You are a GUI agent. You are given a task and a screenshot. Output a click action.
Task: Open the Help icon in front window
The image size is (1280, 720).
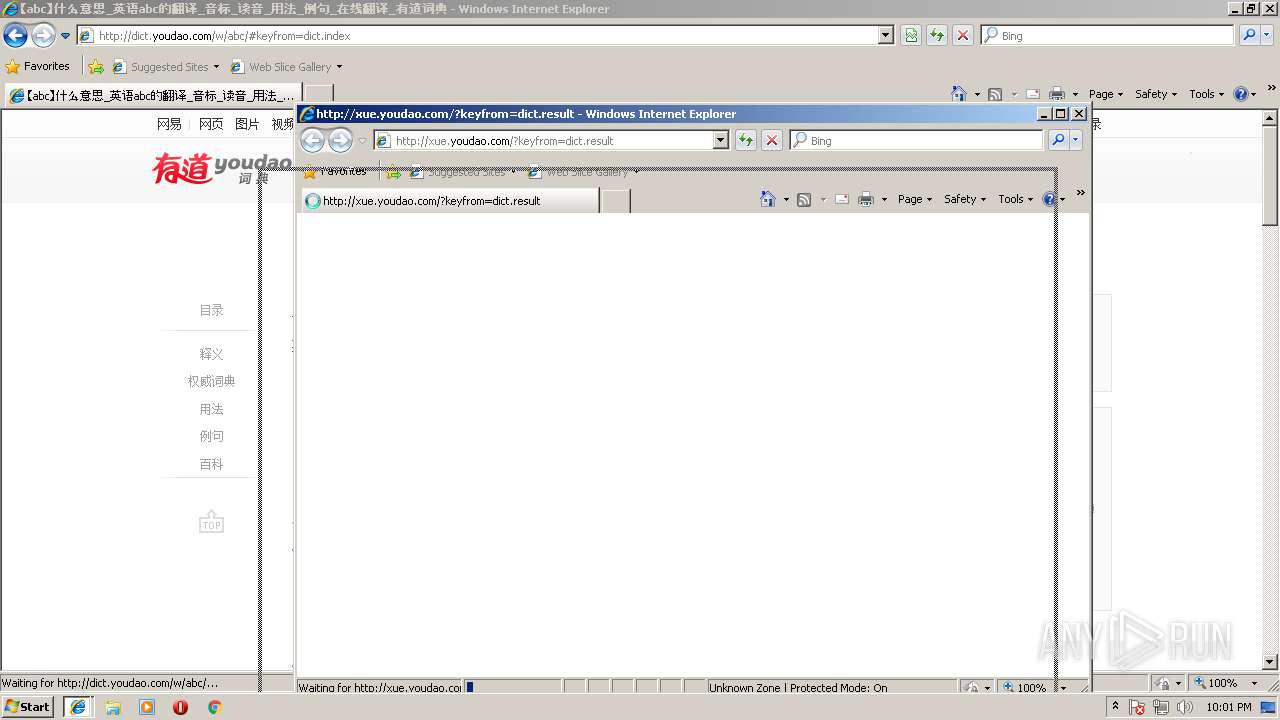(x=1049, y=199)
